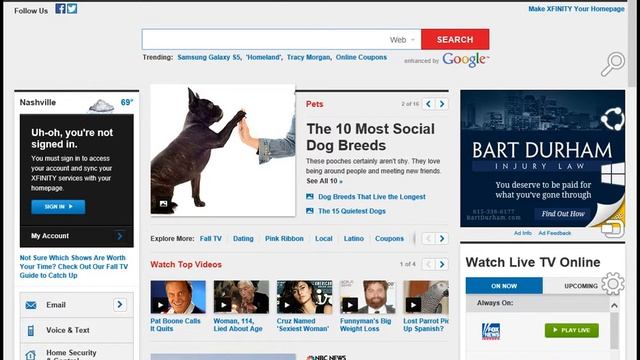Click the share charm icon

pos(613,119)
